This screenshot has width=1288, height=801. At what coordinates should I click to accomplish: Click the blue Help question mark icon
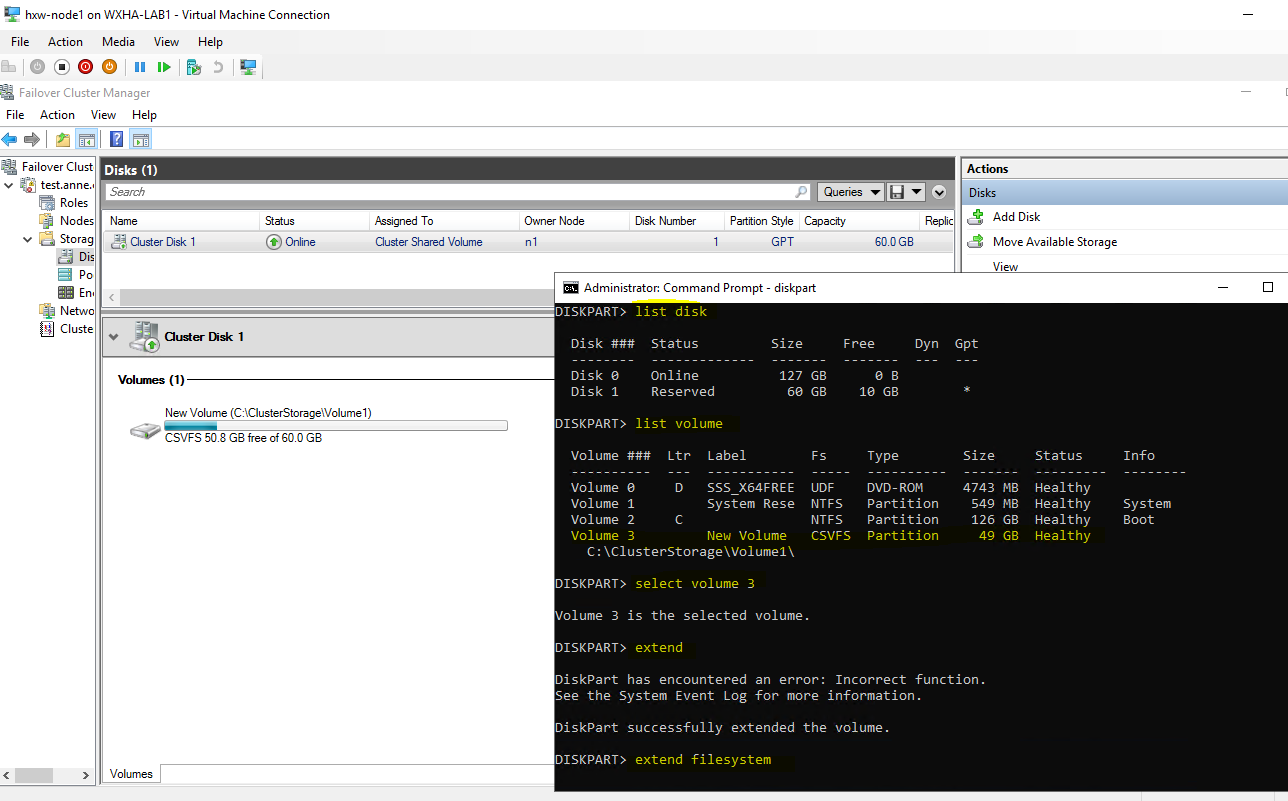117,140
